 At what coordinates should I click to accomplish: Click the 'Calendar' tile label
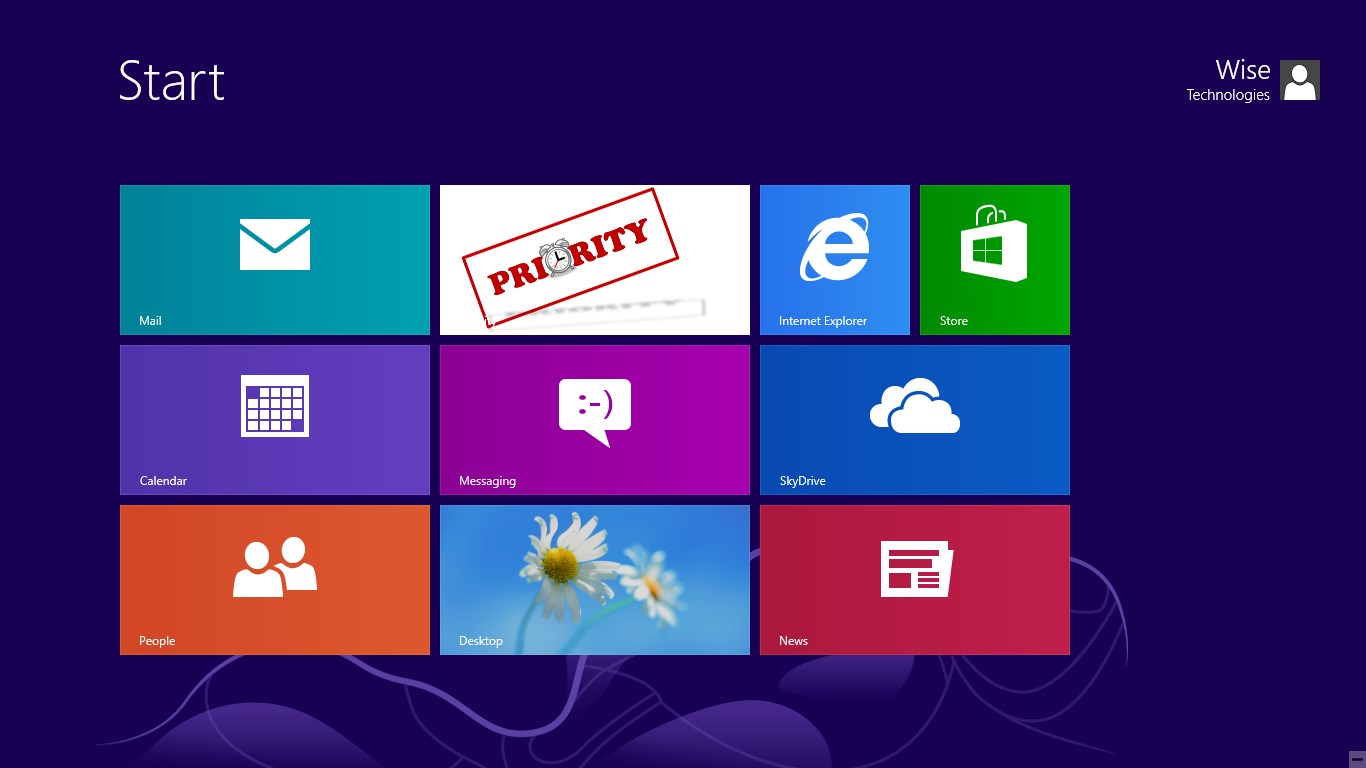pyautogui.click(x=163, y=481)
